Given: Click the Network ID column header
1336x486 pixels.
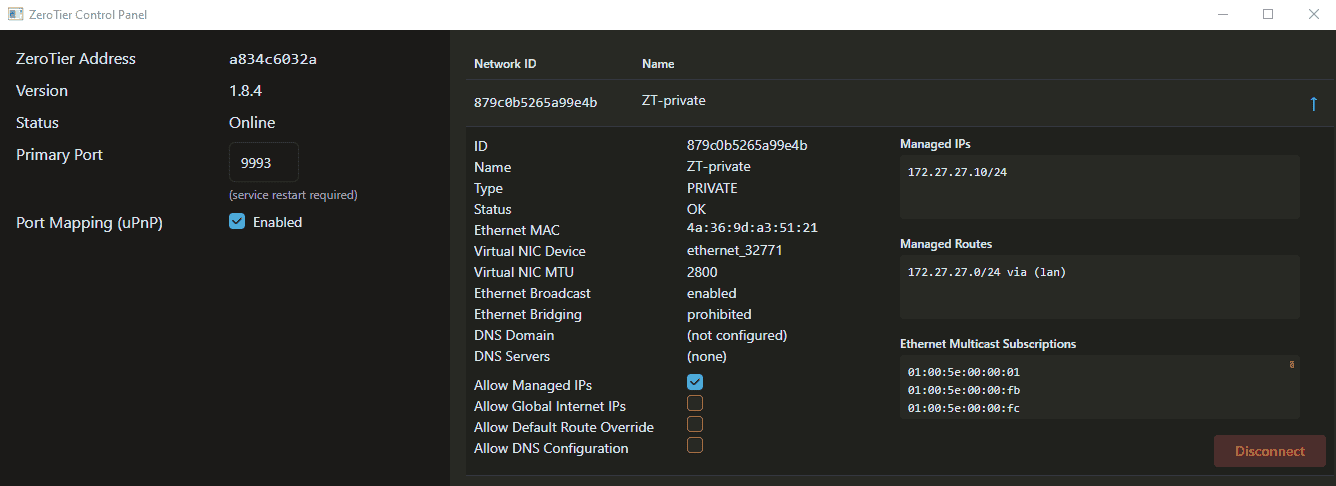Looking at the screenshot, I should tap(505, 64).
